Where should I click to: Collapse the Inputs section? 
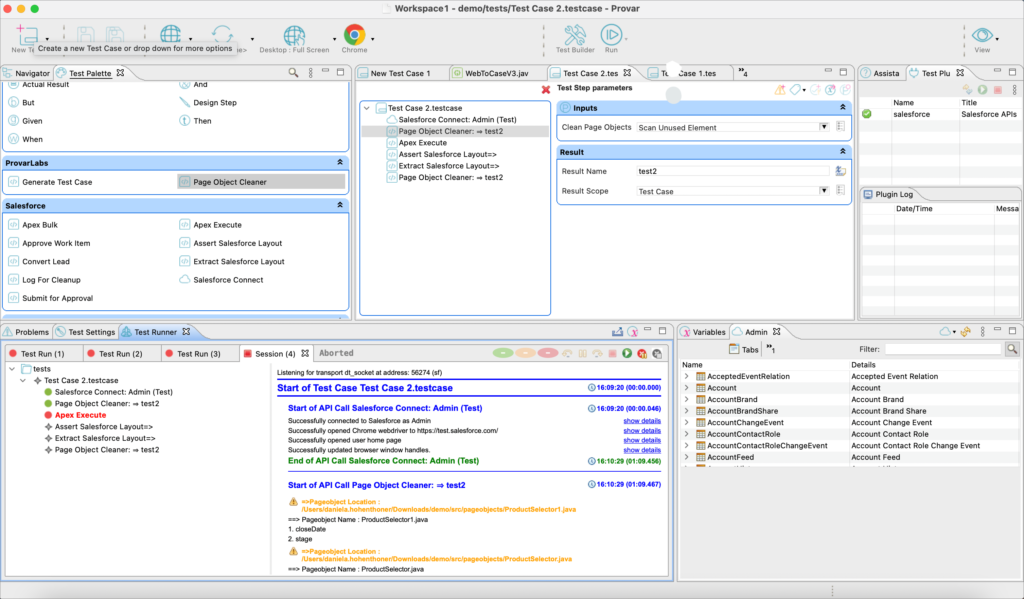coord(842,108)
